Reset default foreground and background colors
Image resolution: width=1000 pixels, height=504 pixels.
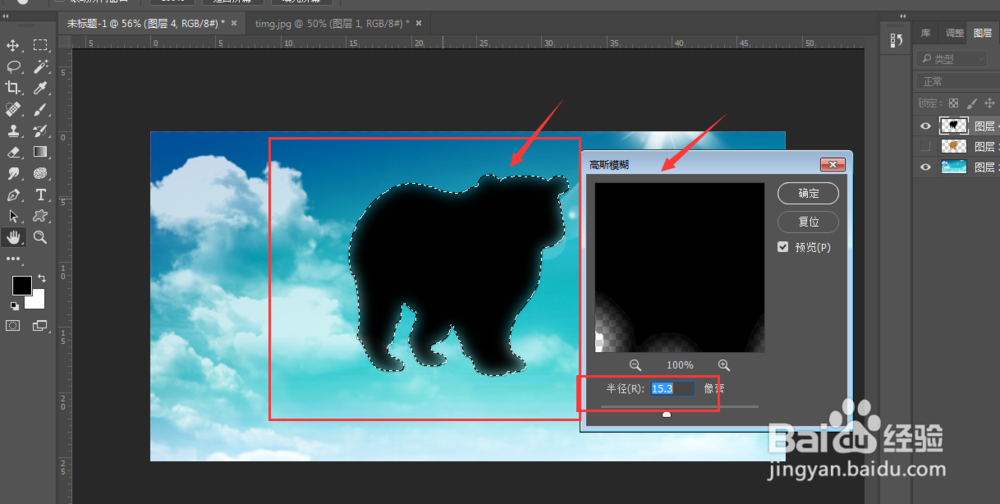14,306
